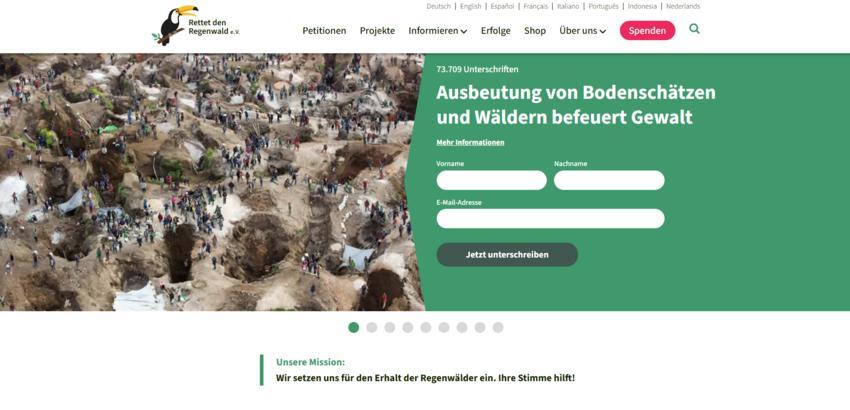Expand the Informieren dropdown menu
Image resolution: width=850 pixels, height=410 pixels.
[x=437, y=31]
